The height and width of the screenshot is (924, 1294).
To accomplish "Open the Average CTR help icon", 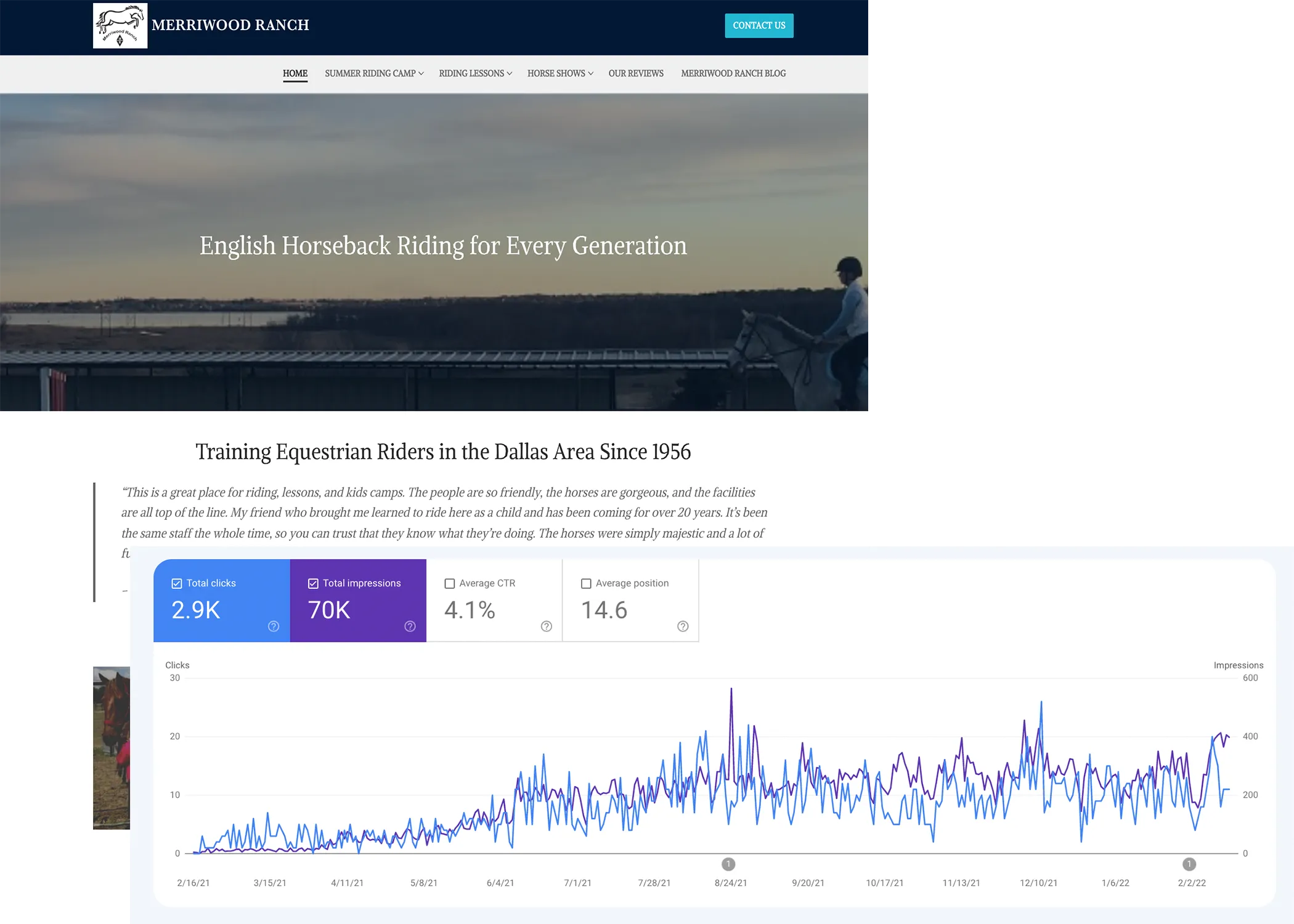I will tap(546, 626).
